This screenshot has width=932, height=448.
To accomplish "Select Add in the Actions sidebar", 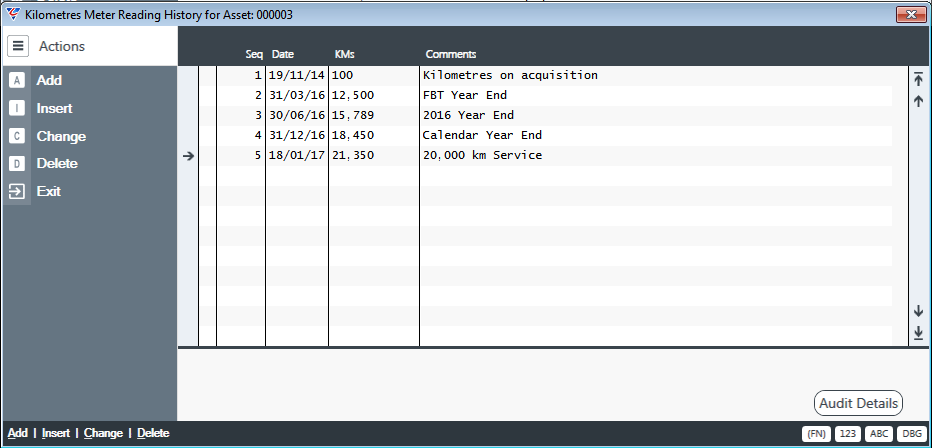I will [49, 80].
